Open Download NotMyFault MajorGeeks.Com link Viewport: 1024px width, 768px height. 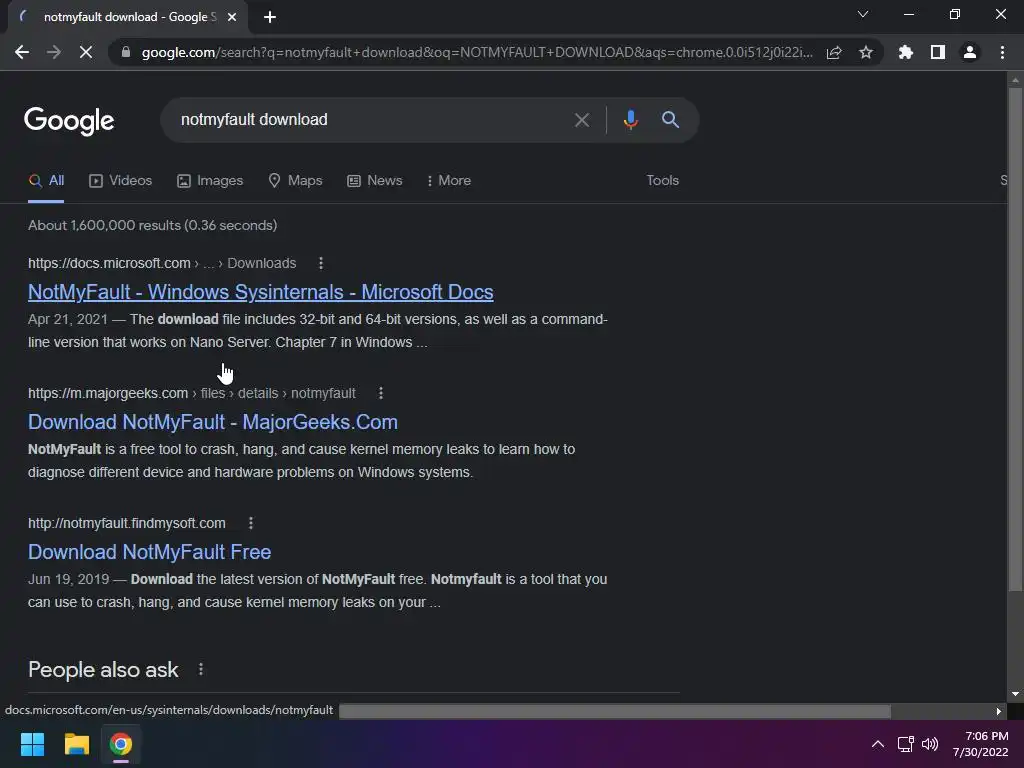click(213, 422)
